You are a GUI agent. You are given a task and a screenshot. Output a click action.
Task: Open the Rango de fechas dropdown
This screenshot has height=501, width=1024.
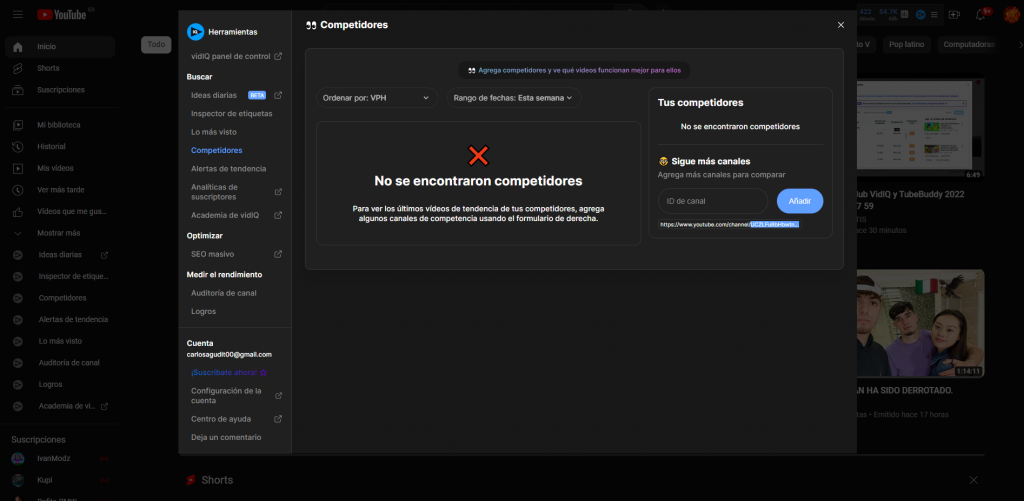coord(513,98)
